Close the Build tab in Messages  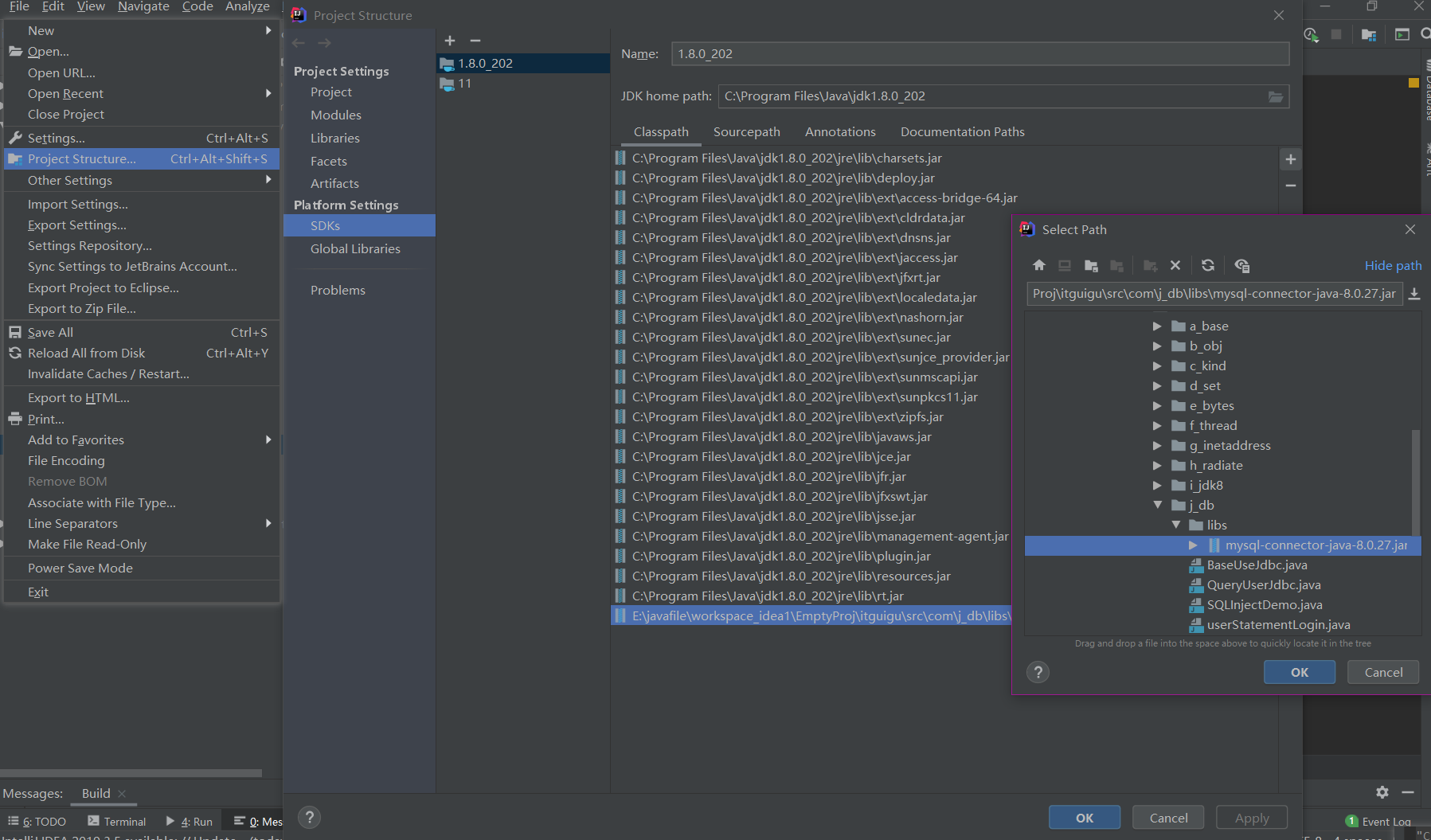tap(122, 794)
